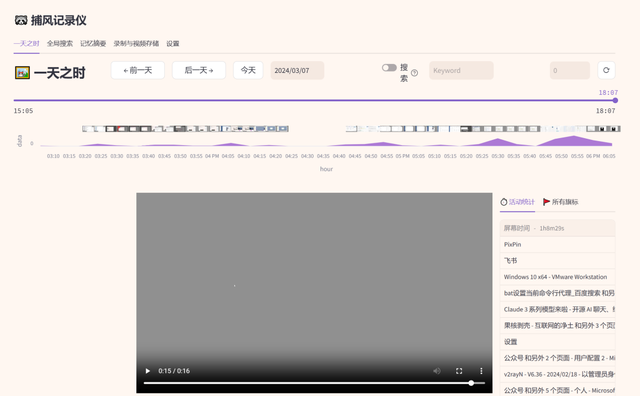Jump to next day with 后一天
The width and height of the screenshot is (640, 396).
[x=199, y=70]
